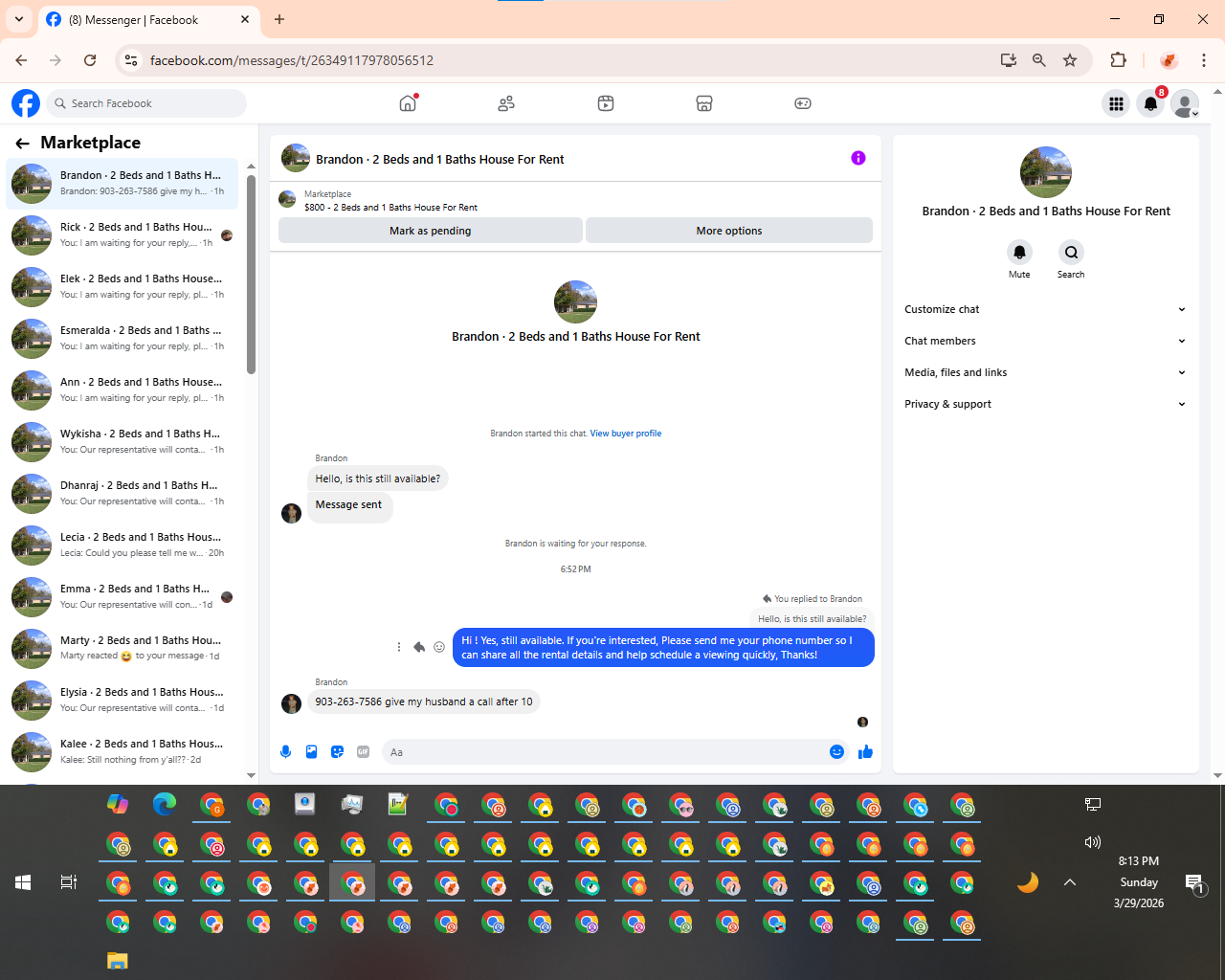Viewport: 1225px width, 980px height.
Task: Open more options dots beside blue message
Action: pos(399,647)
